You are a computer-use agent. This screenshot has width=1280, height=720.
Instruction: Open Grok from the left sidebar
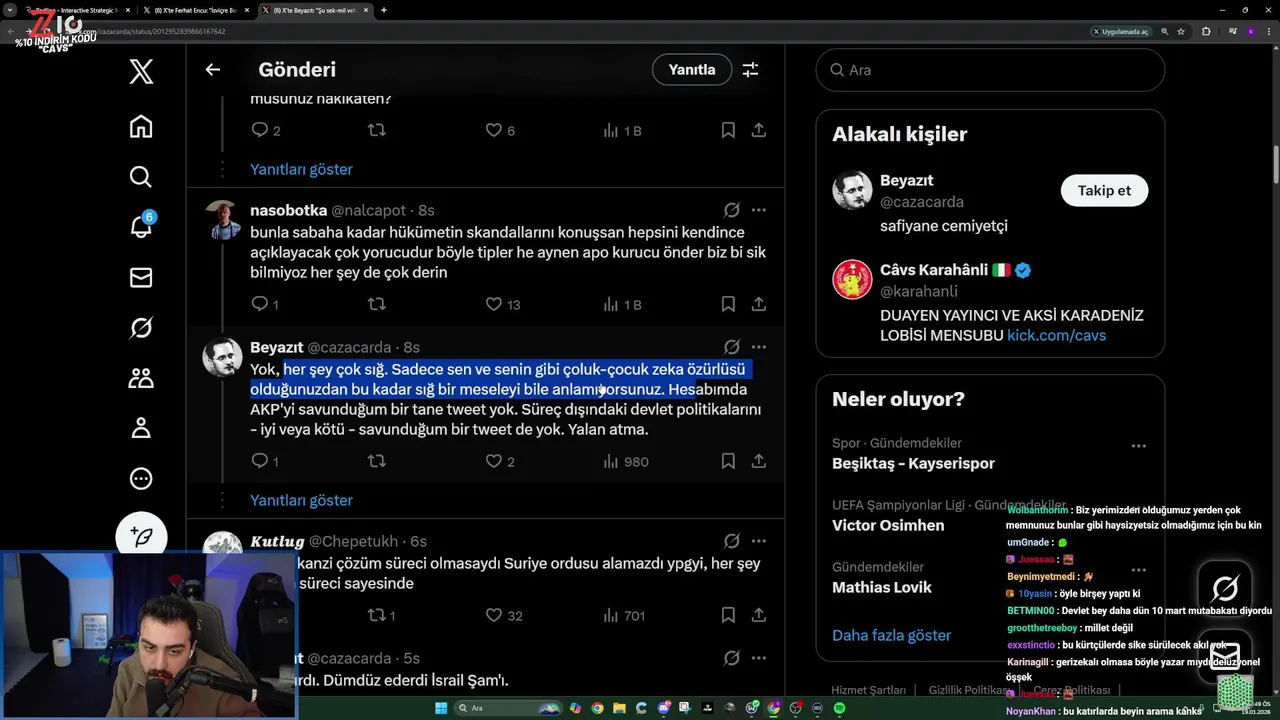[141, 327]
